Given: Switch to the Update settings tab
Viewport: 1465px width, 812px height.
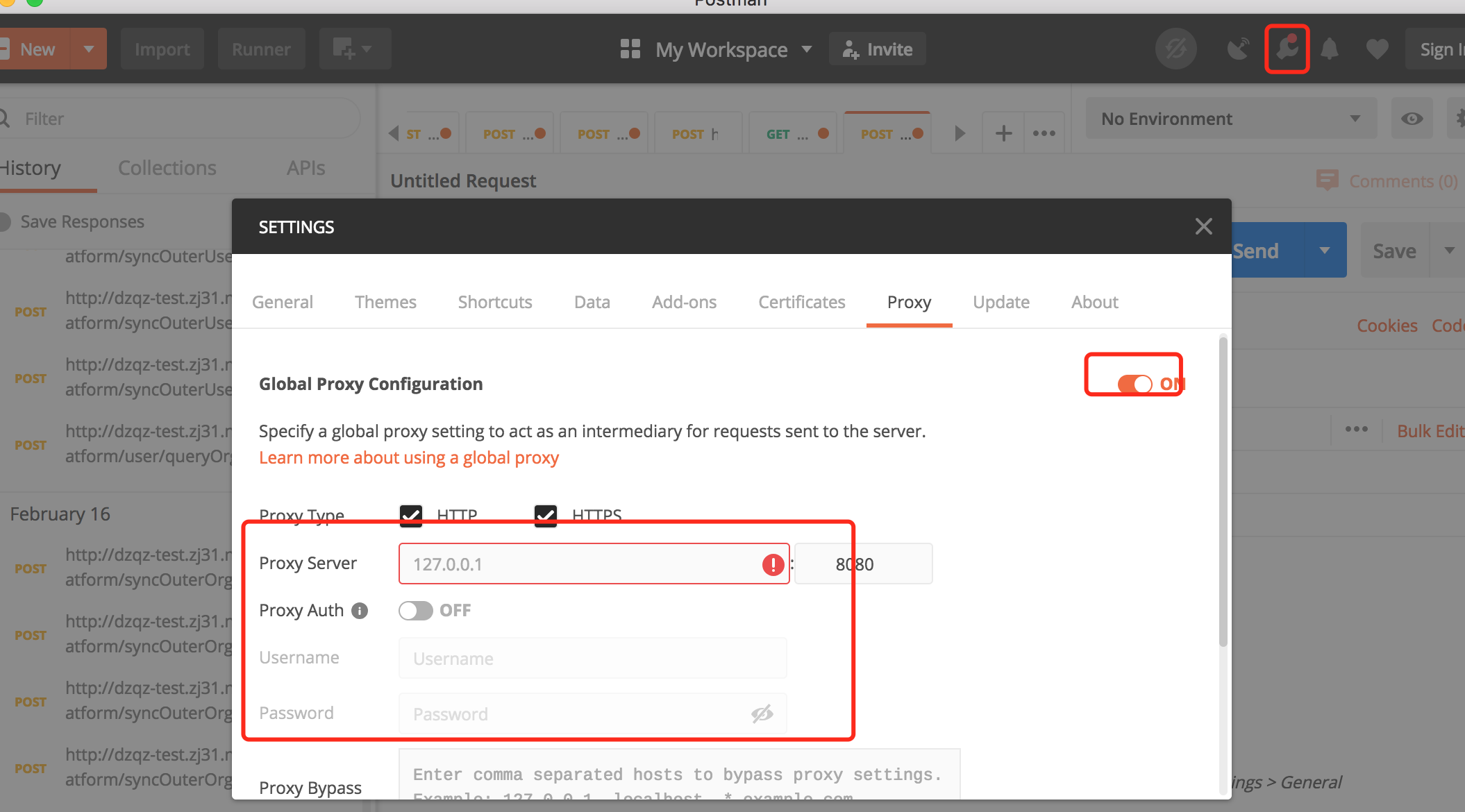Looking at the screenshot, I should [x=1001, y=302].
